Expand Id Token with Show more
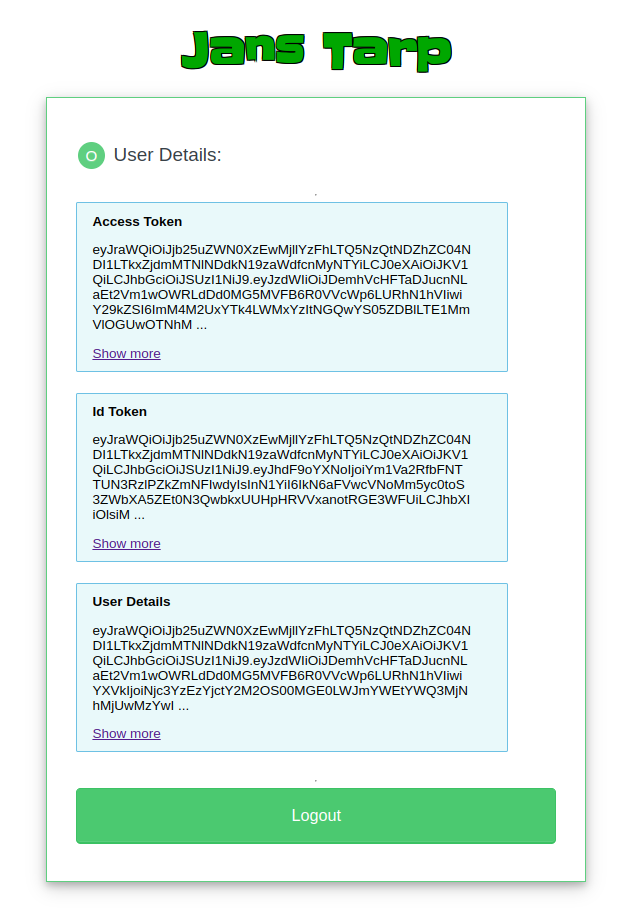Viewport: 624px width, 913px height. pos(126,544)
